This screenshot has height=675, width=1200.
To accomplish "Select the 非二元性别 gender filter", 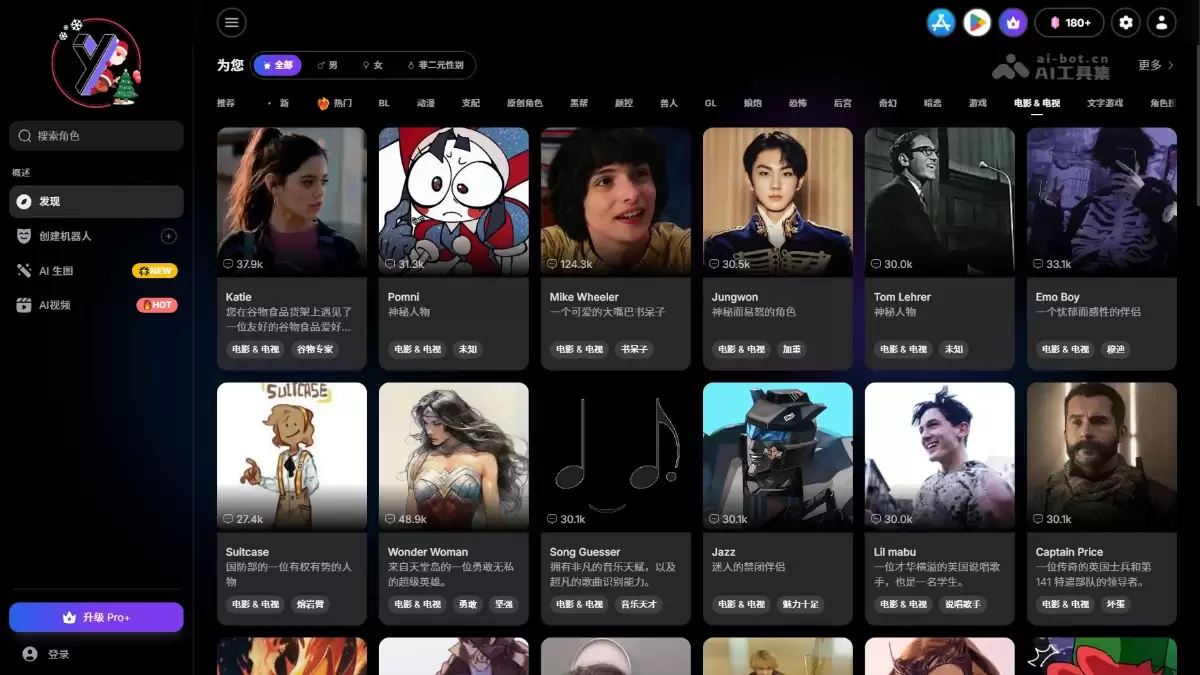I will point(435,65).
